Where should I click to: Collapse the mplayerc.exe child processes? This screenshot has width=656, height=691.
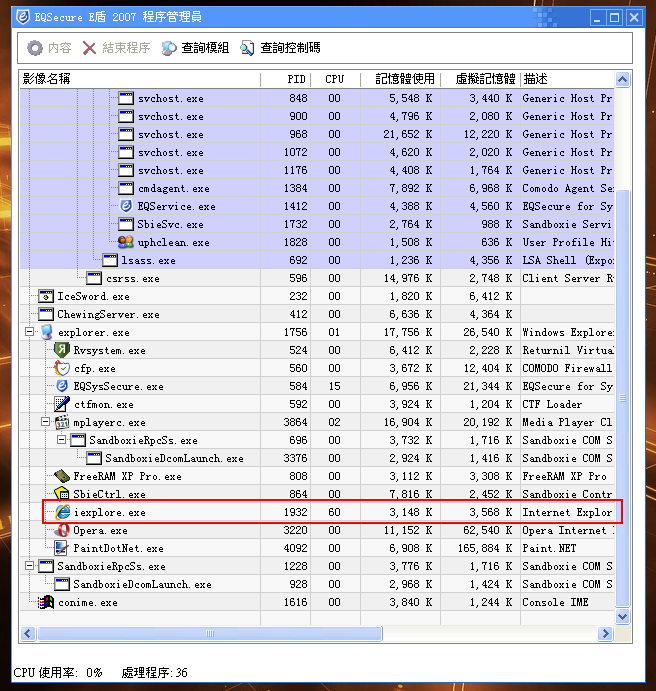point(45,422)
